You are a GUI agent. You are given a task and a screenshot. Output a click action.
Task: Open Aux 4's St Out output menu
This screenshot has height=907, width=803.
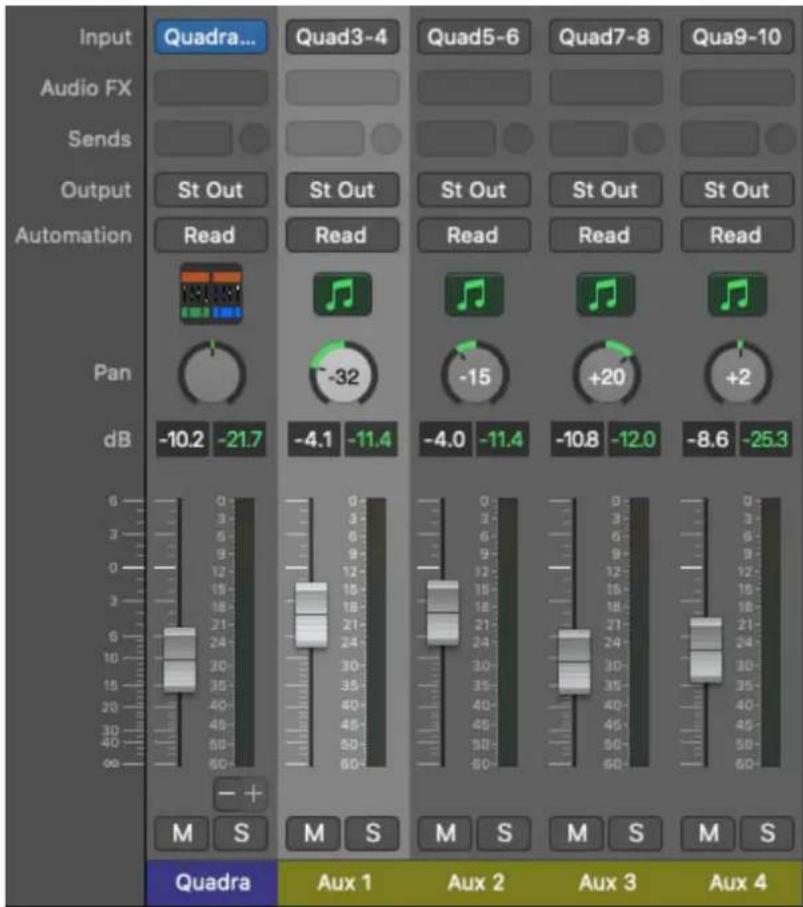(737, 190)
